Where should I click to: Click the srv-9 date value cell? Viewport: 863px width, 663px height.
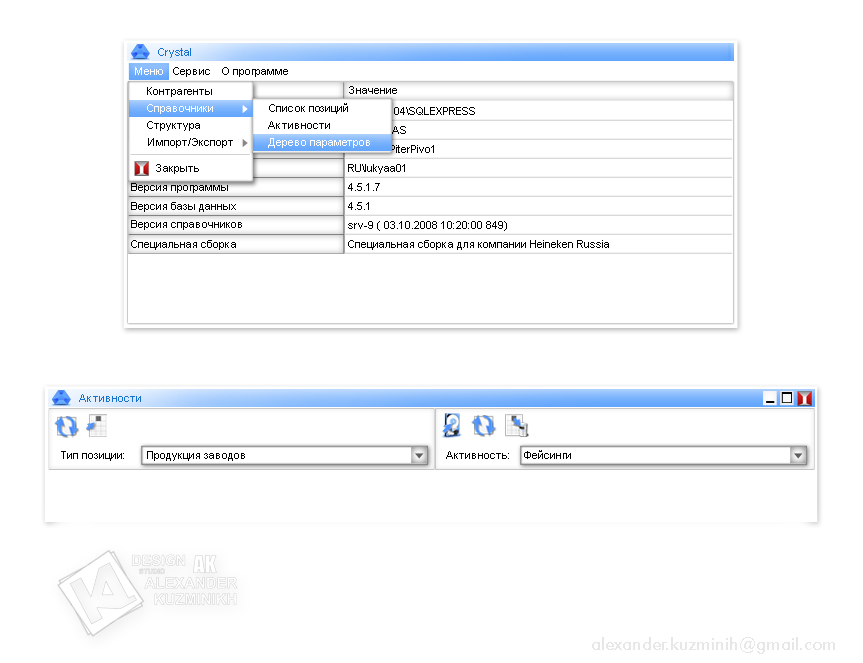[x=538, y=225]
